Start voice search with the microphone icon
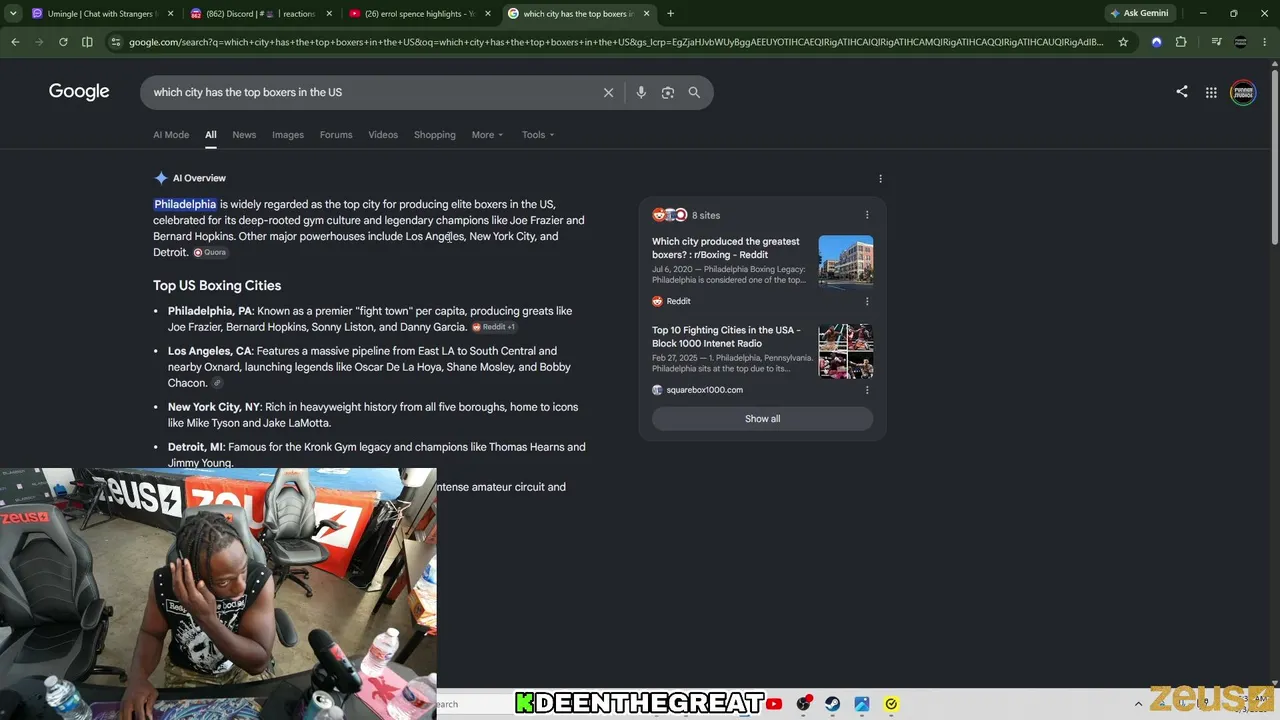This screenshot has height=720, width=1280. pyautogui.click(x=641, y=92)
